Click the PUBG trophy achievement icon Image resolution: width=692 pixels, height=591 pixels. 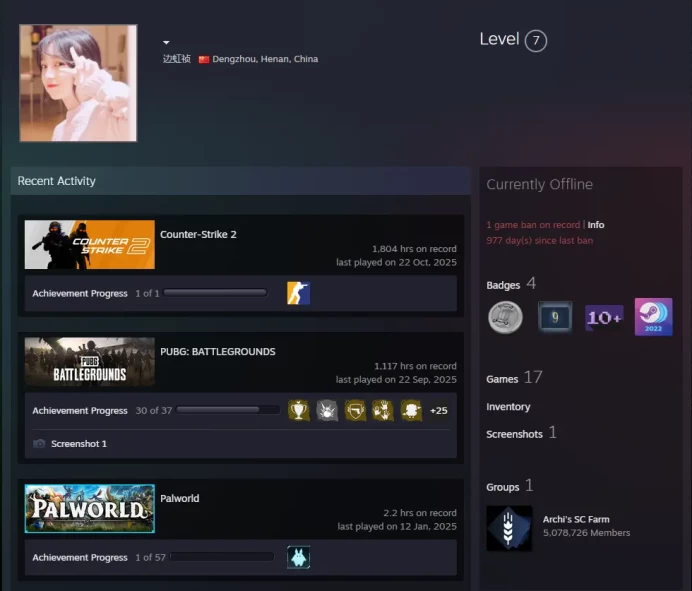(299, 410)
